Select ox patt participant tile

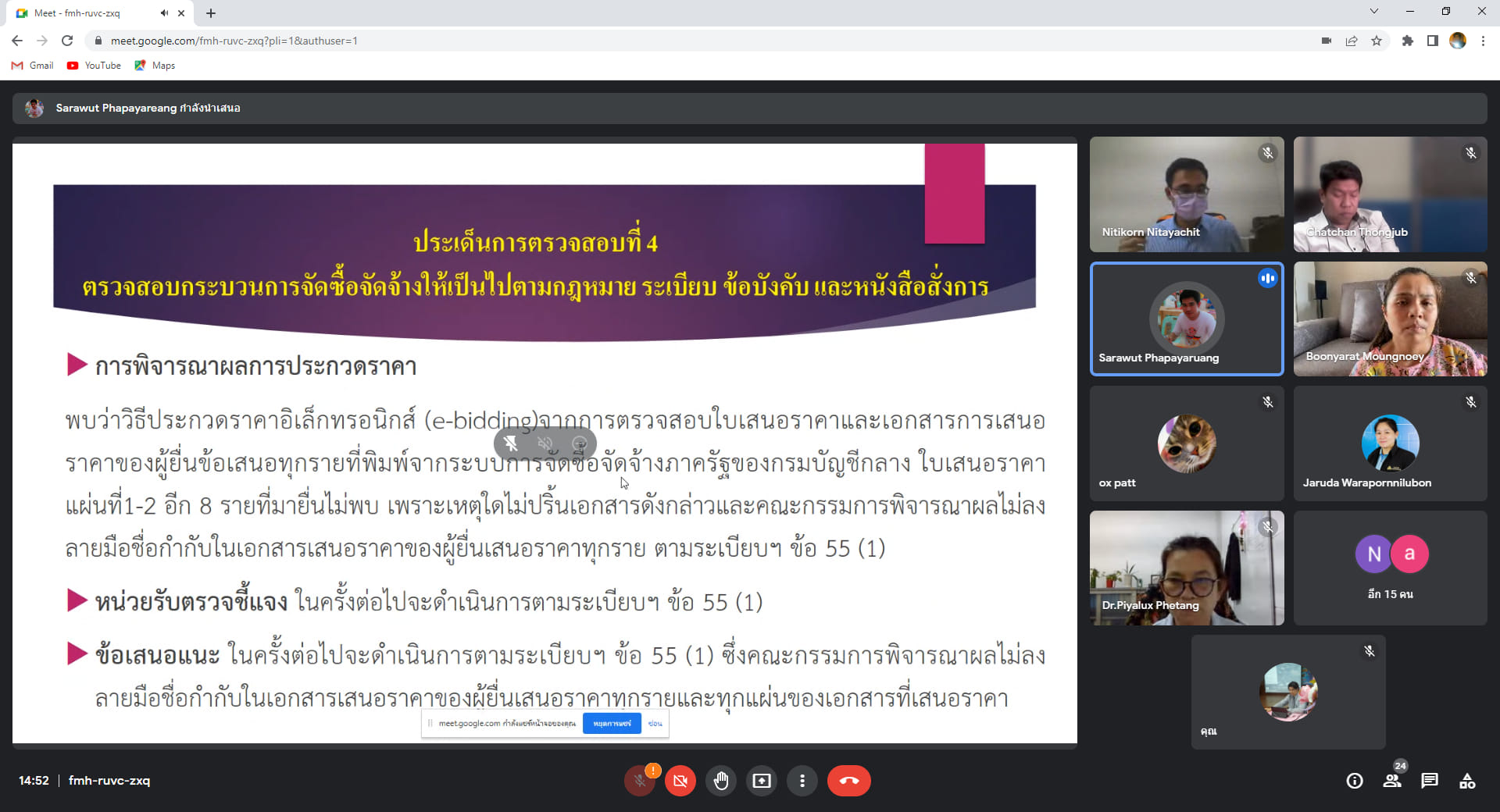pyautogui.click(x=1187, y=443)
